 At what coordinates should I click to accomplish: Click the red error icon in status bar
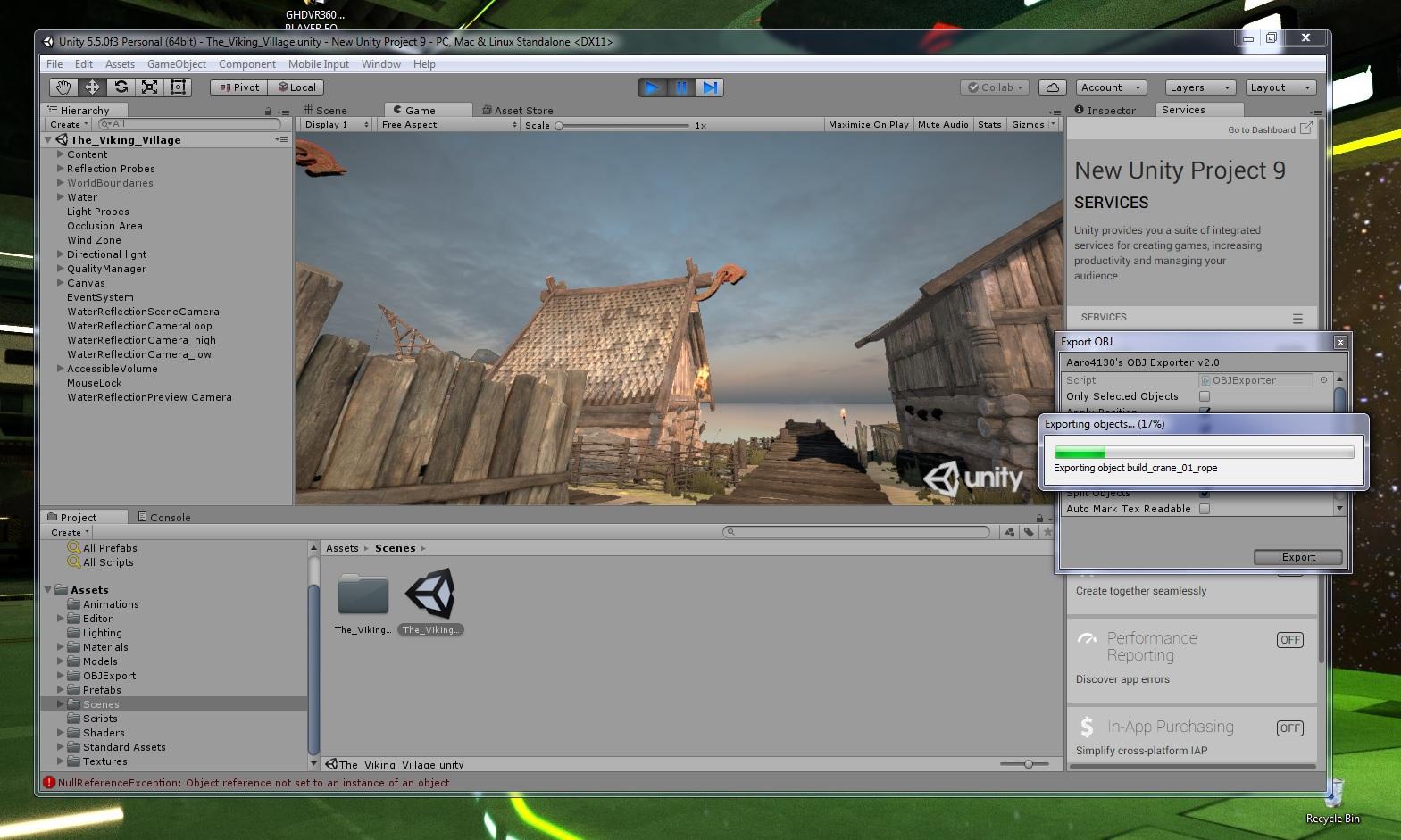click(48, 783)
